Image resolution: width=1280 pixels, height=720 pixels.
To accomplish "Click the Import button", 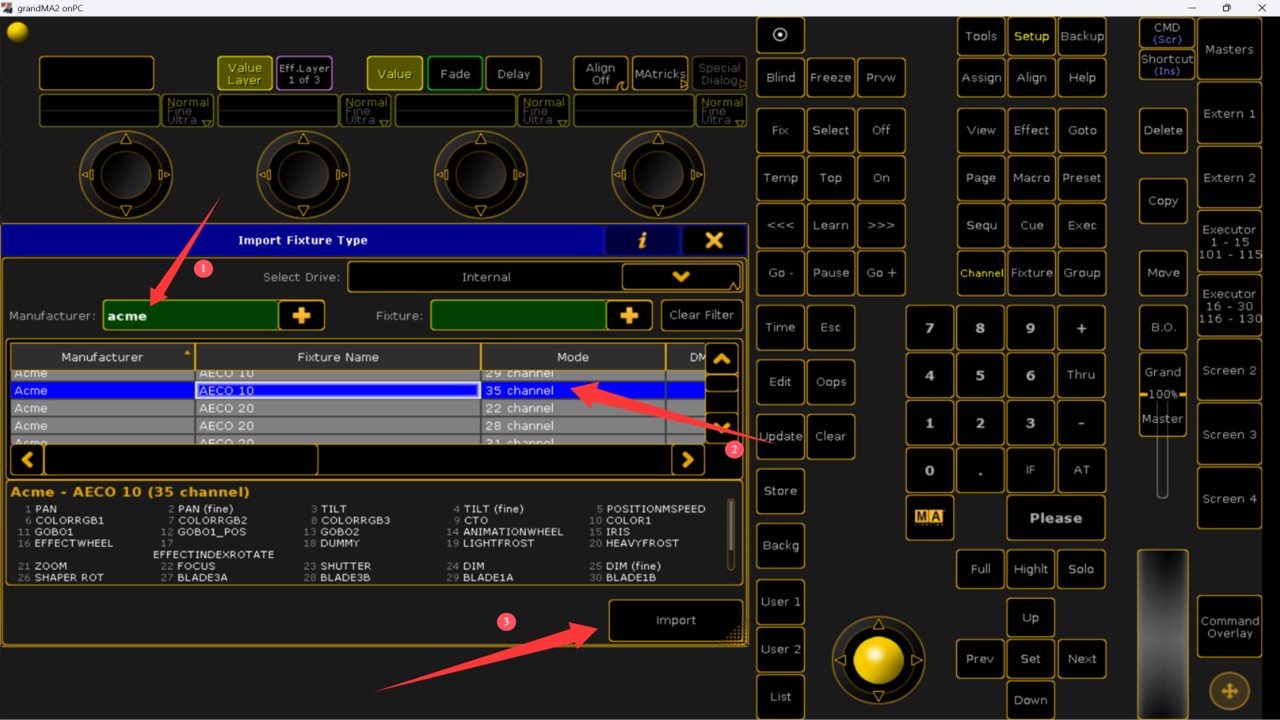I will [x=675, y=620].
